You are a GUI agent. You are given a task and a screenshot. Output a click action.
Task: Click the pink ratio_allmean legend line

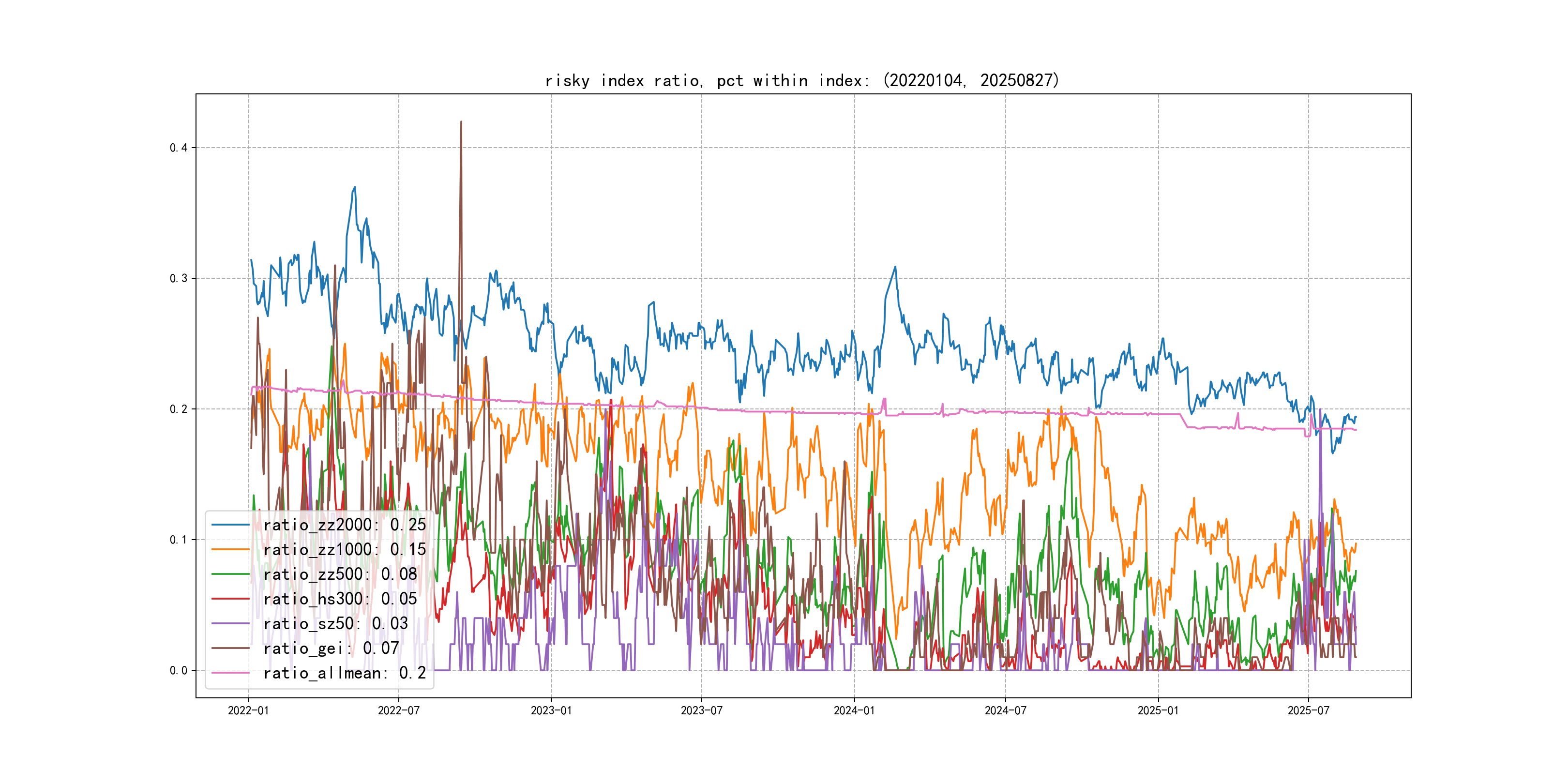pyautogui.click(x=230, y=673)
